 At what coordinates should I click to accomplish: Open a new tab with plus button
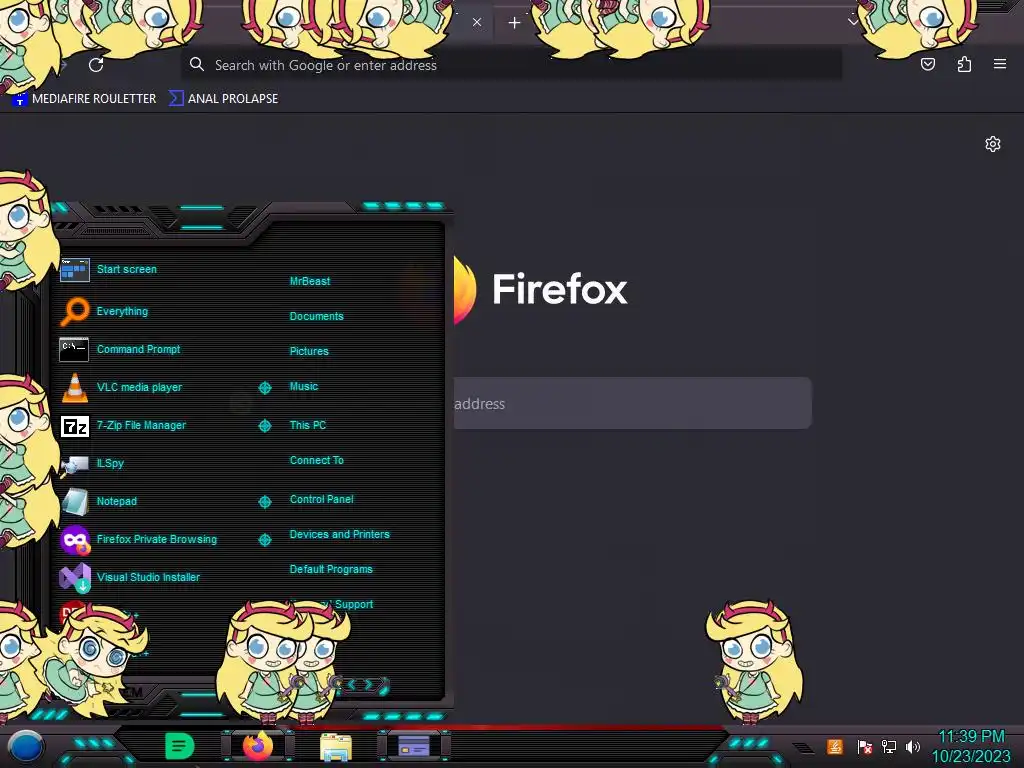click(x=515, y=23)
